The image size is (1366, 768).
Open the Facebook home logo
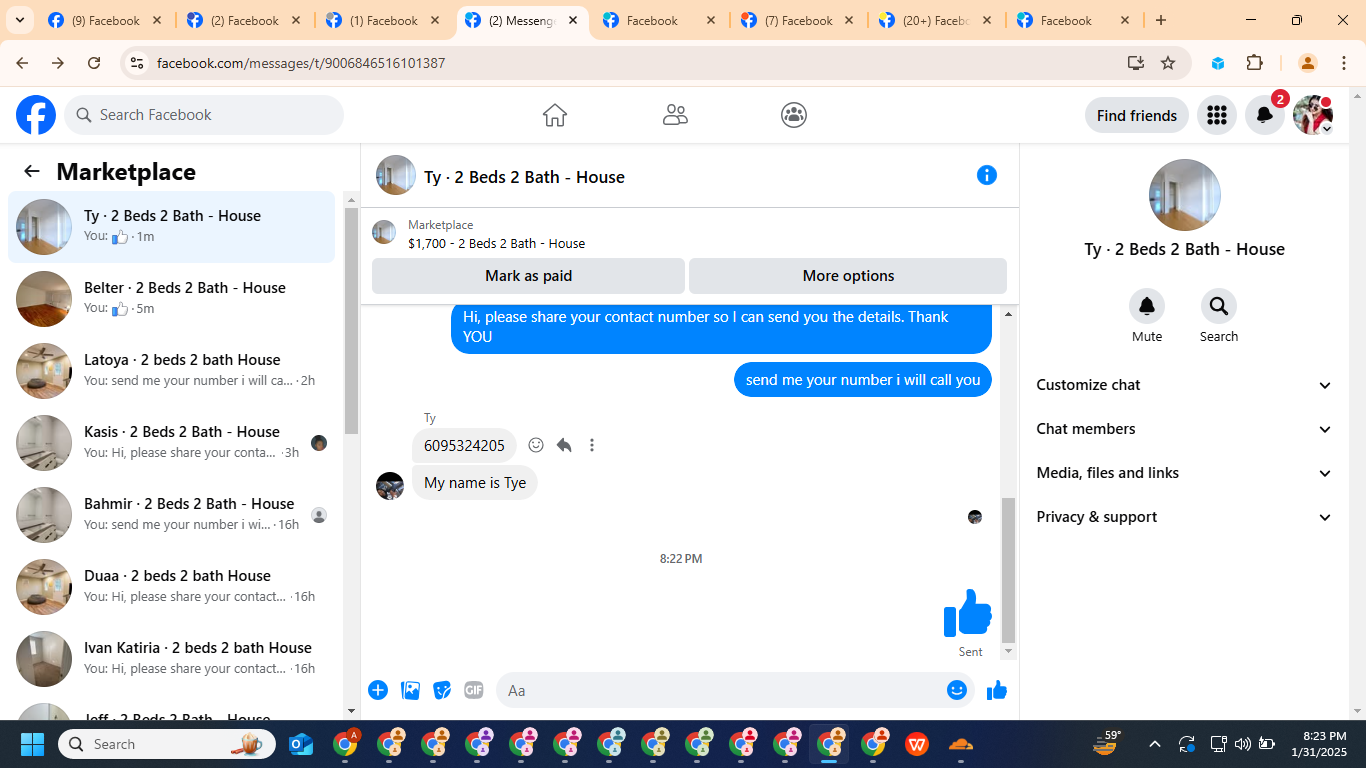tap(36, 115)
